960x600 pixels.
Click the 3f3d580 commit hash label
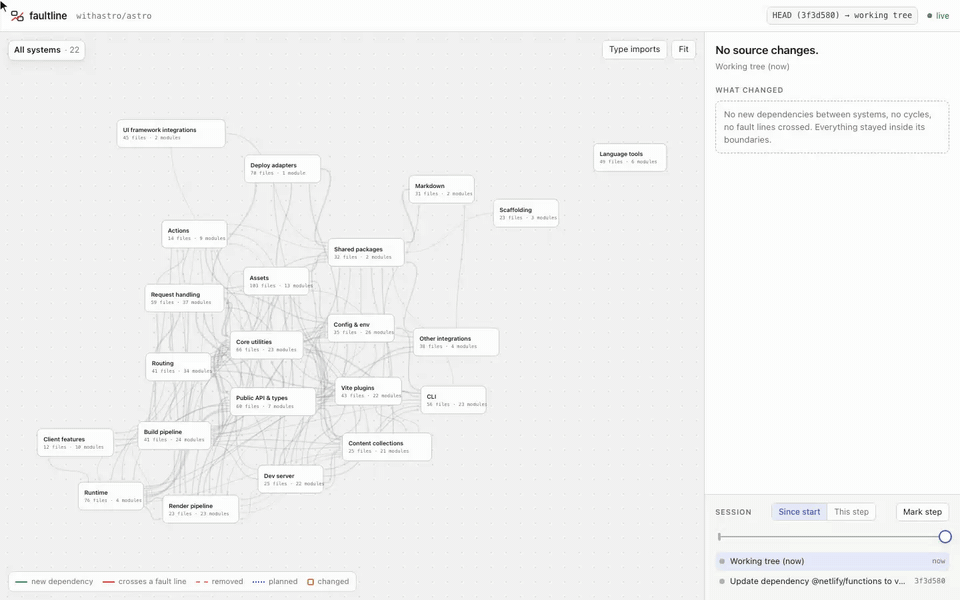[x=929, y=581]
